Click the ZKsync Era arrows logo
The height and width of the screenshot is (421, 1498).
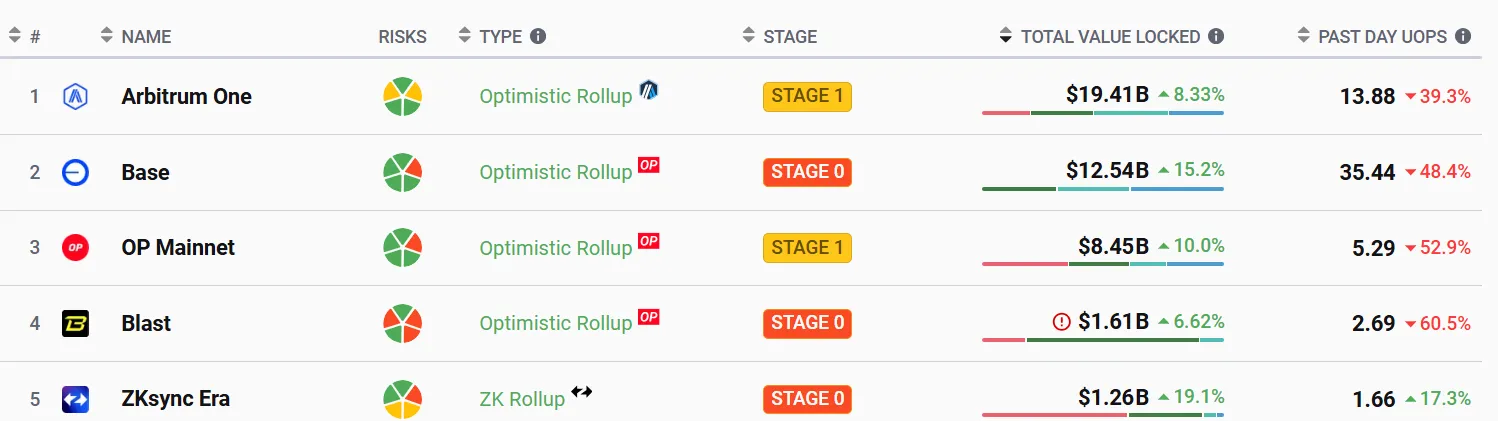coord(76,399)
